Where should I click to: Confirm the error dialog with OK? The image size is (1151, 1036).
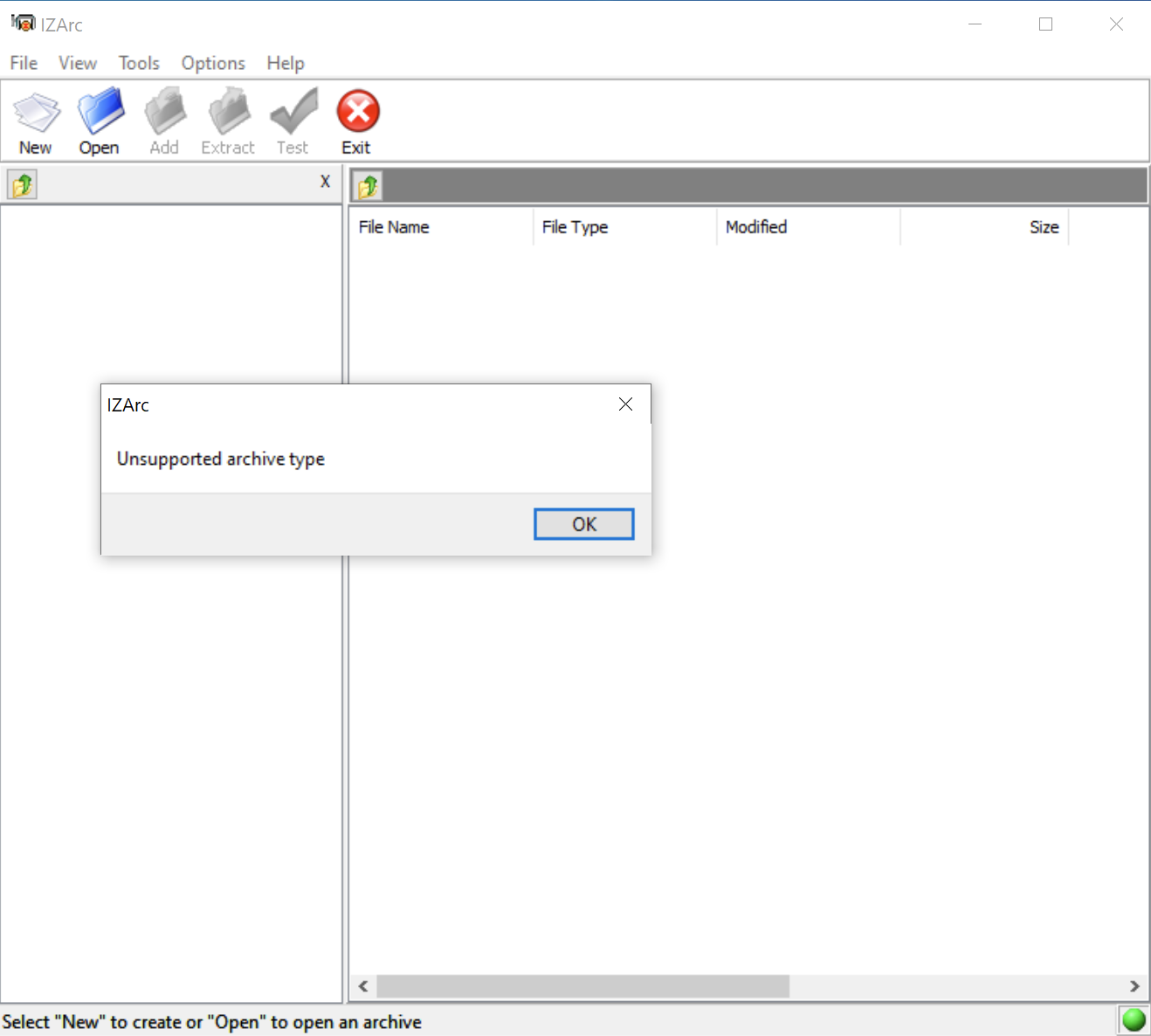(x=584, y=524)
